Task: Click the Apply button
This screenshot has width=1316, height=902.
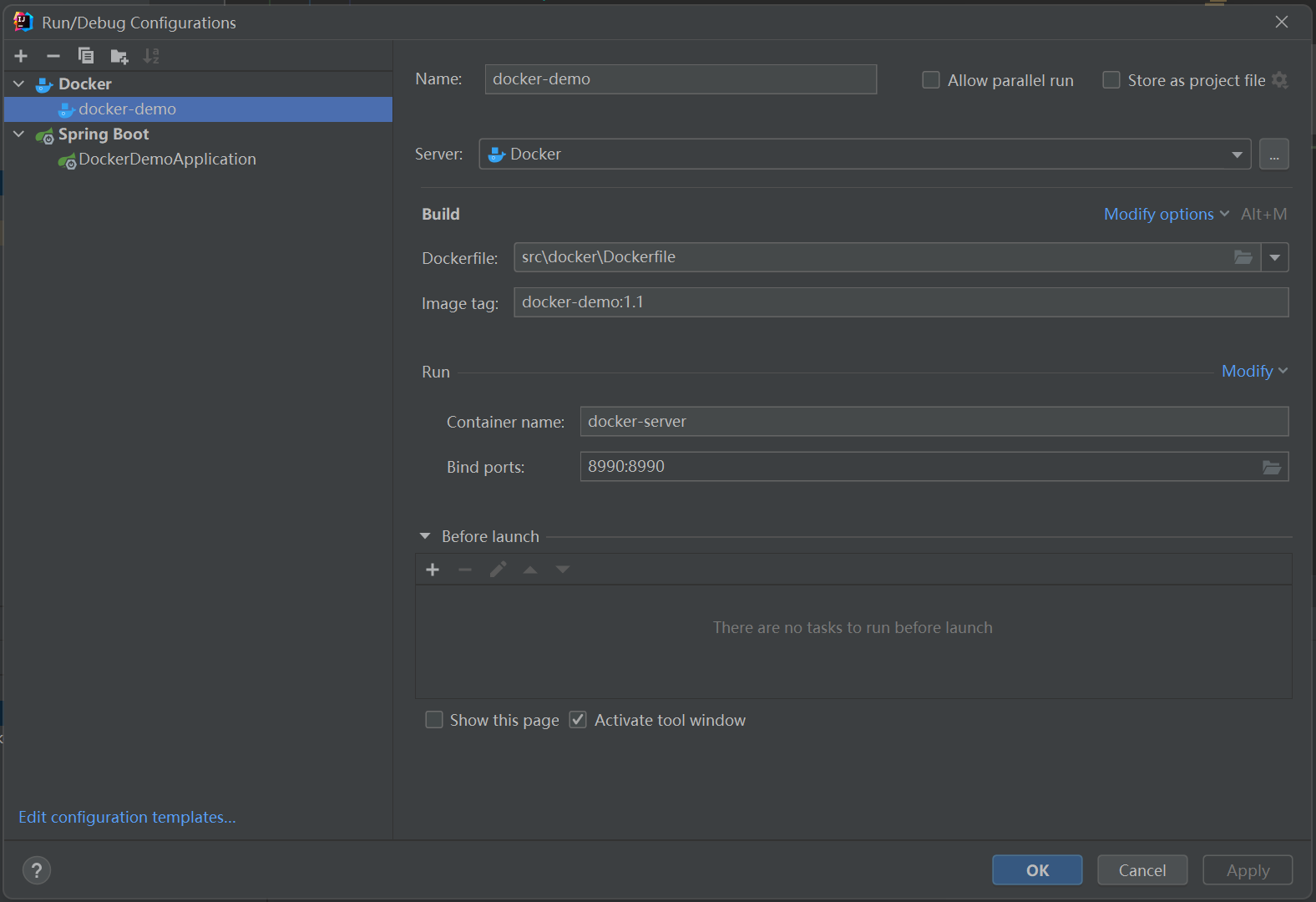Action: [x=1248, y=870]
